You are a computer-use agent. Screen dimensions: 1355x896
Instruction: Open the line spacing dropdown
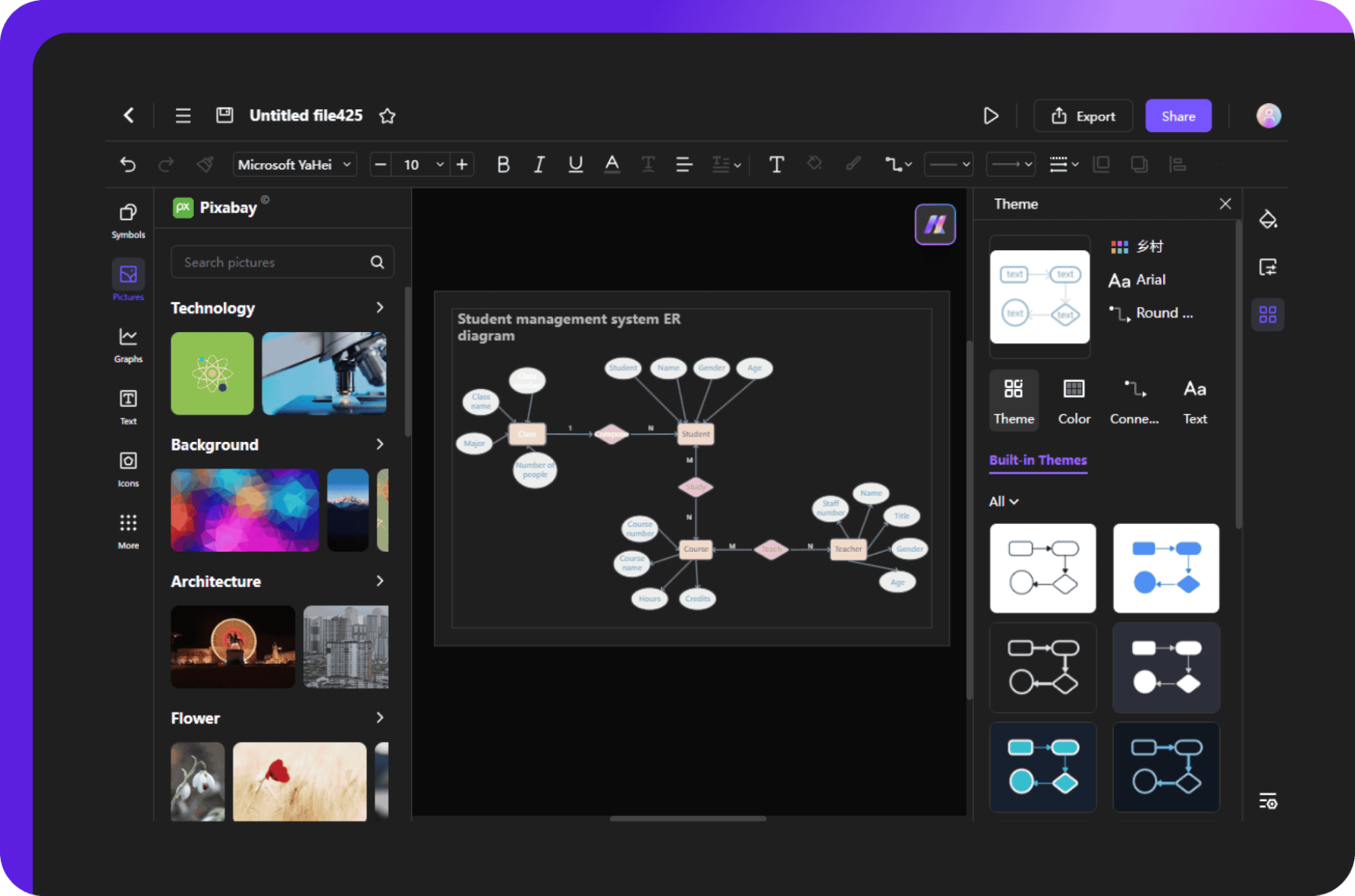[726, 165]
